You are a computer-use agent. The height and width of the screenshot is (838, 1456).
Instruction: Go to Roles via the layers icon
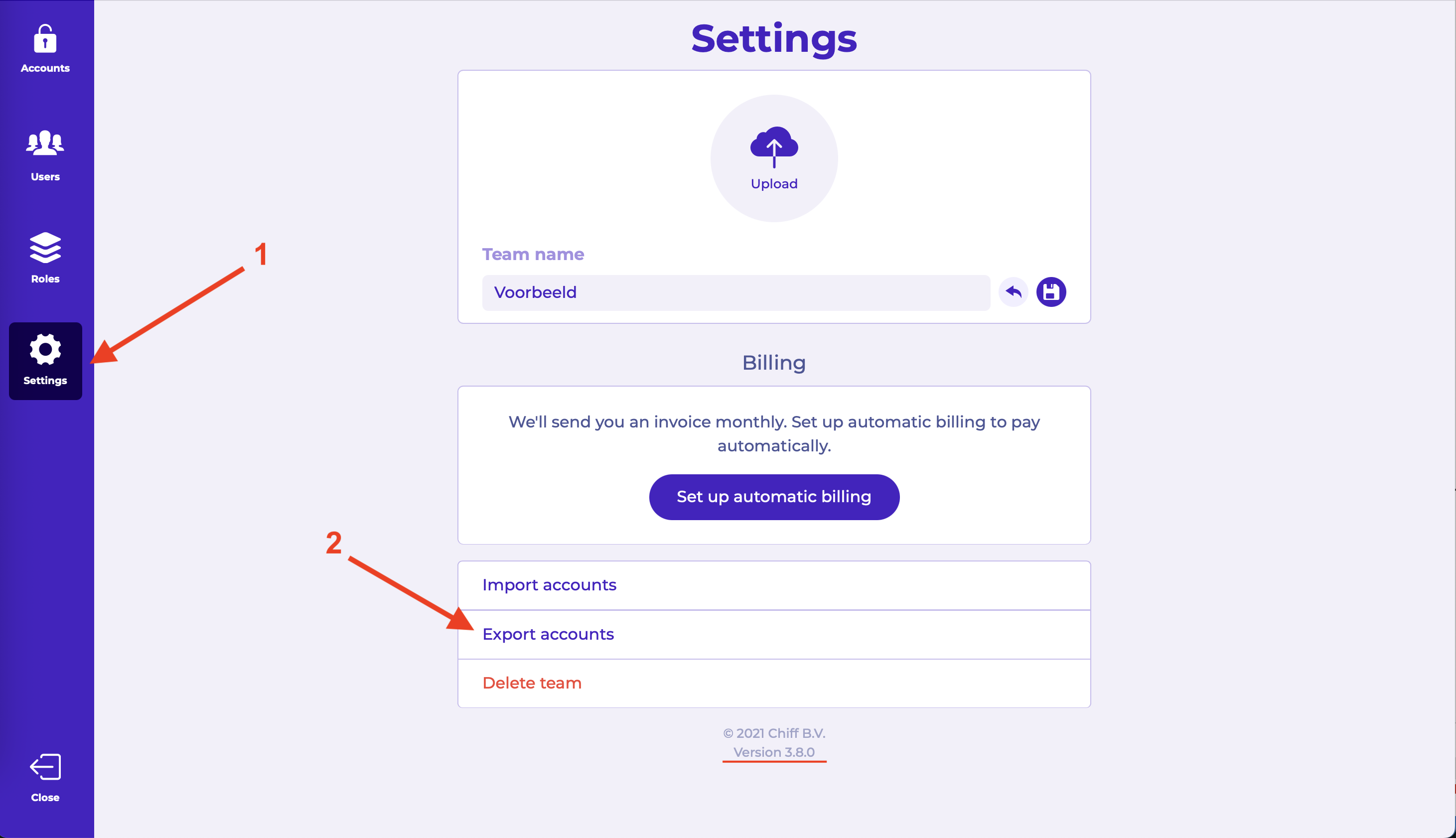(x=45, y=248)
